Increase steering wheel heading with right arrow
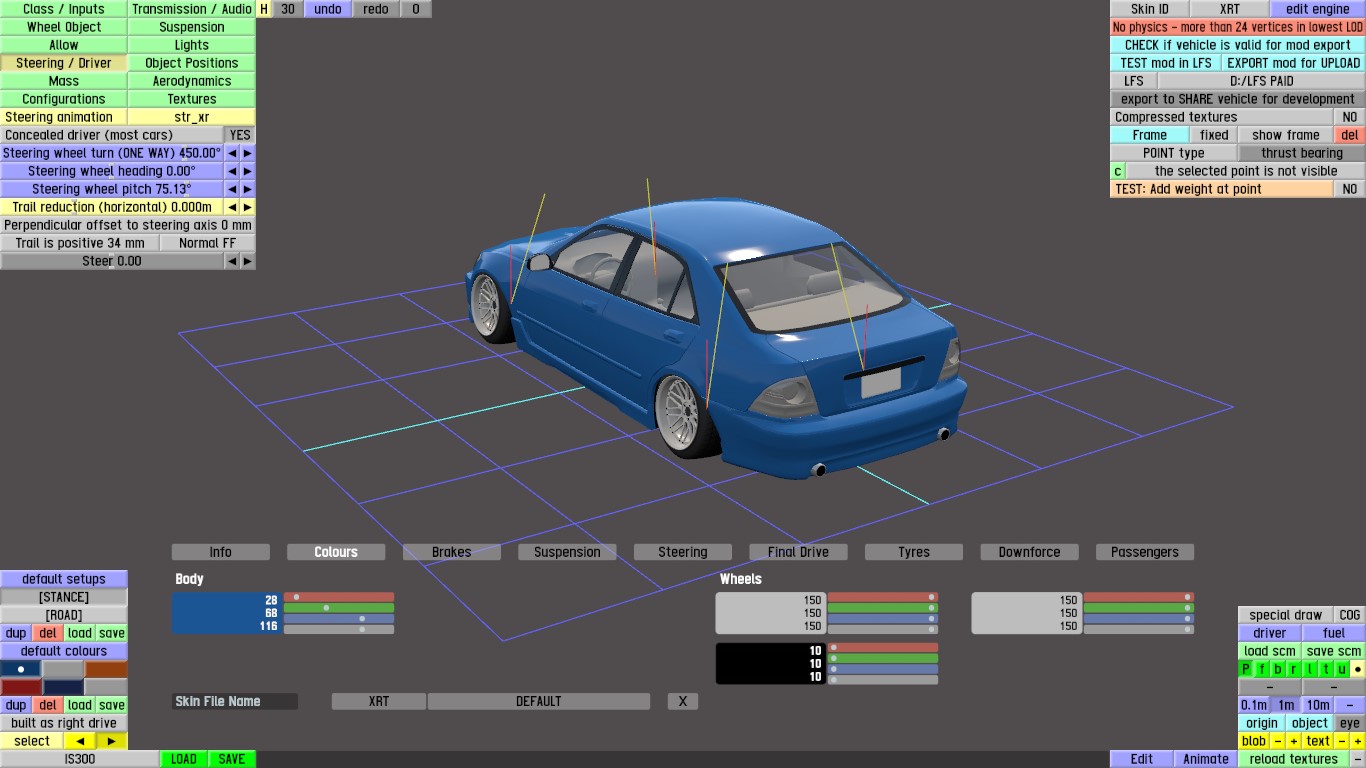Image resolution: width=1366 pixels, height=768 pixels. [x=248, y=171]
